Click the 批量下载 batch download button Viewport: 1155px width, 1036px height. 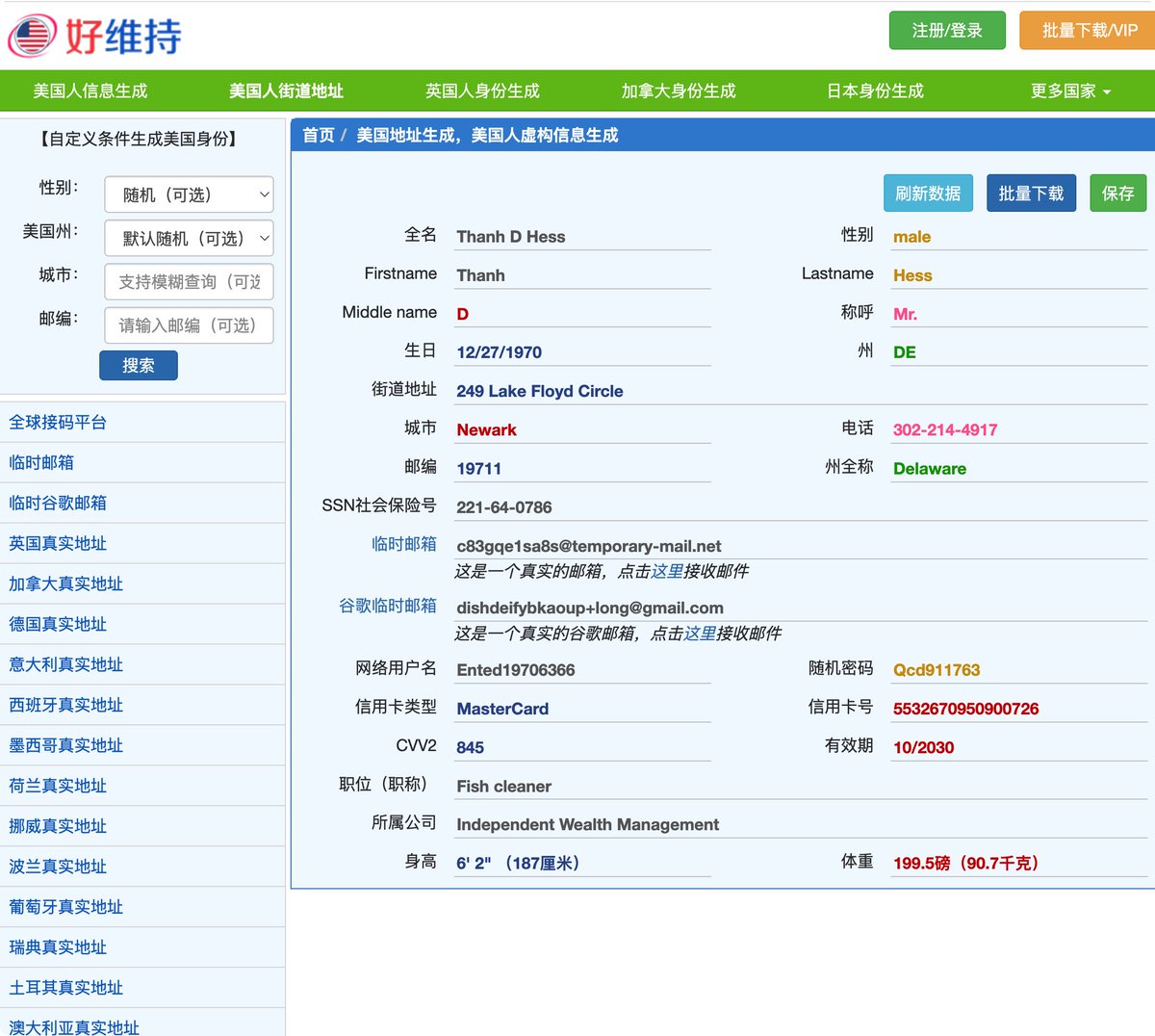click(1031, 193)
